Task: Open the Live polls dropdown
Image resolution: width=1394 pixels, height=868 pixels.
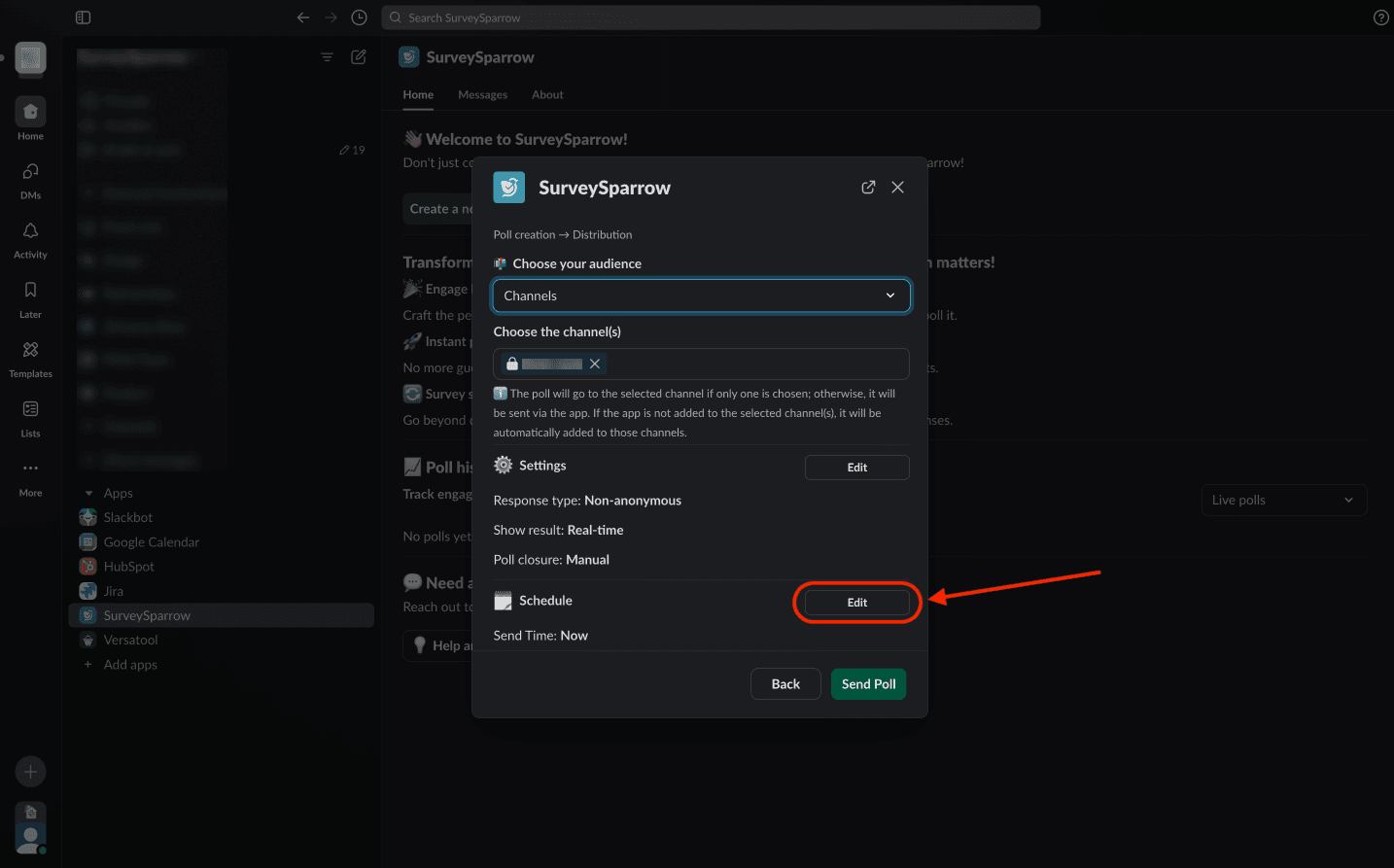Action: pos(1283,501)
